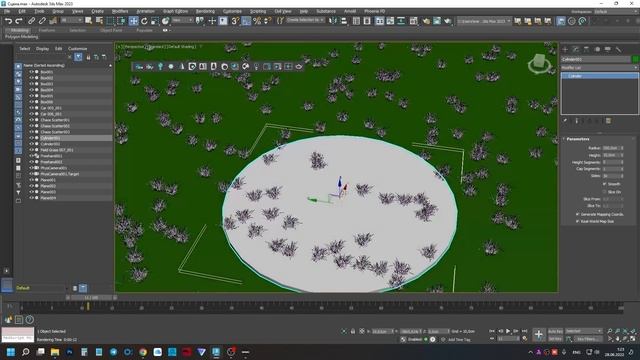The width and height of the screenshot is (640, 360).
Task: Open Select by Name dialog icon
Action: point(99,21)
